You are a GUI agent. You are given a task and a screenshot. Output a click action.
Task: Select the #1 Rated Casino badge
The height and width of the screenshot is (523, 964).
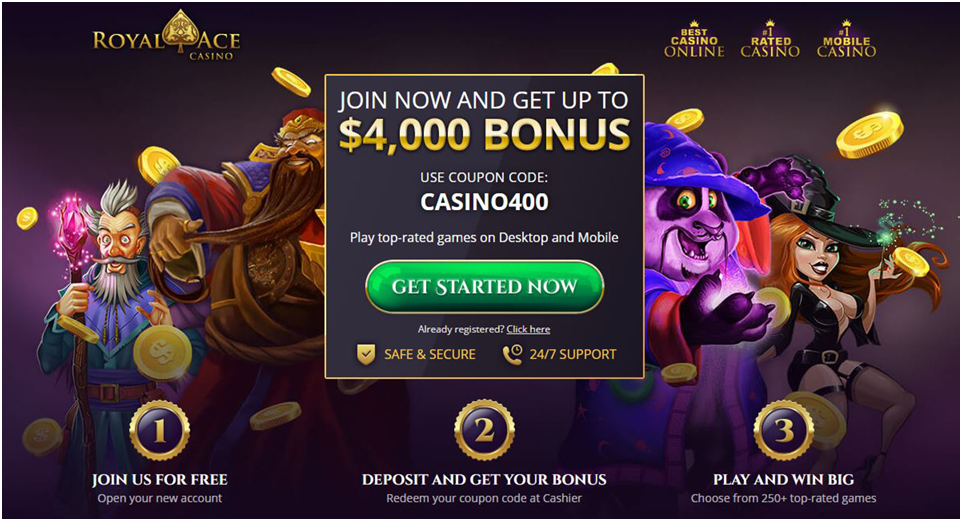[x=770, y=39]
